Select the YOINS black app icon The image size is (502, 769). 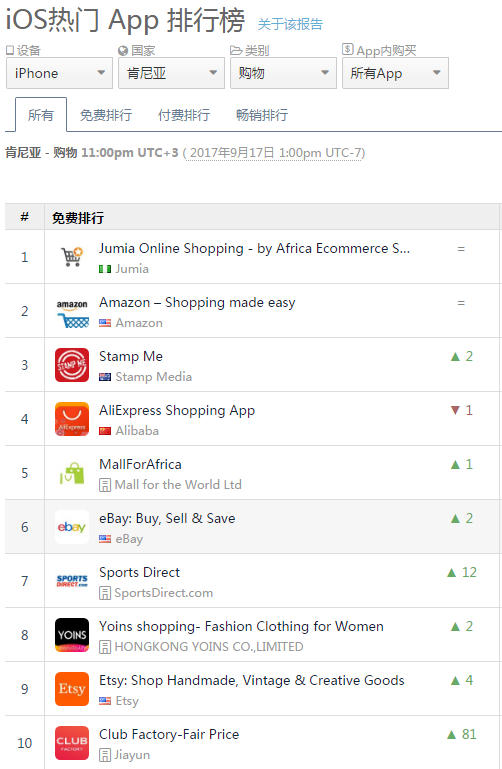tap(72, 634)
